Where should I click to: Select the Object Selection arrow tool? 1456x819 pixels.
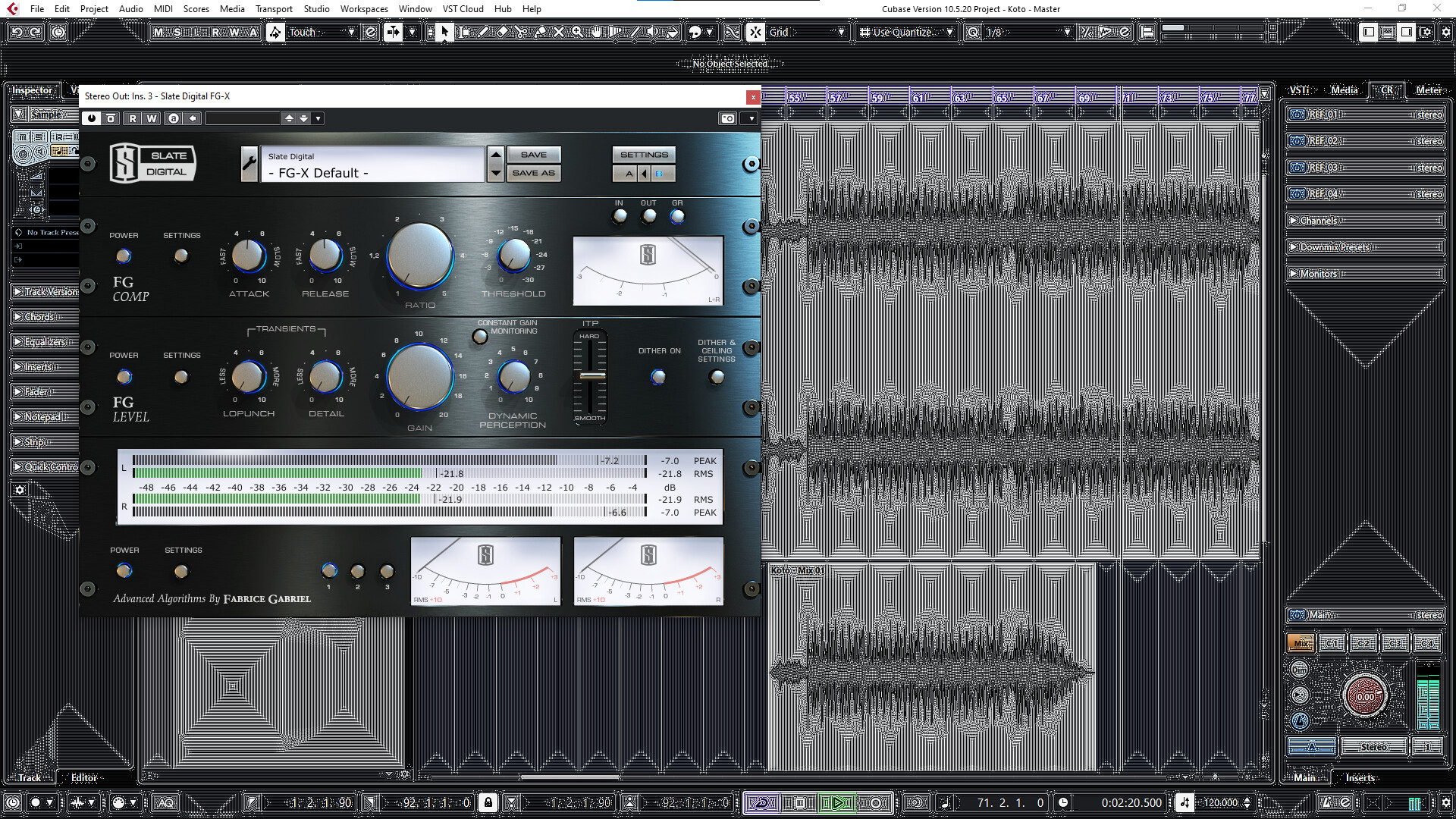[444, 32]
